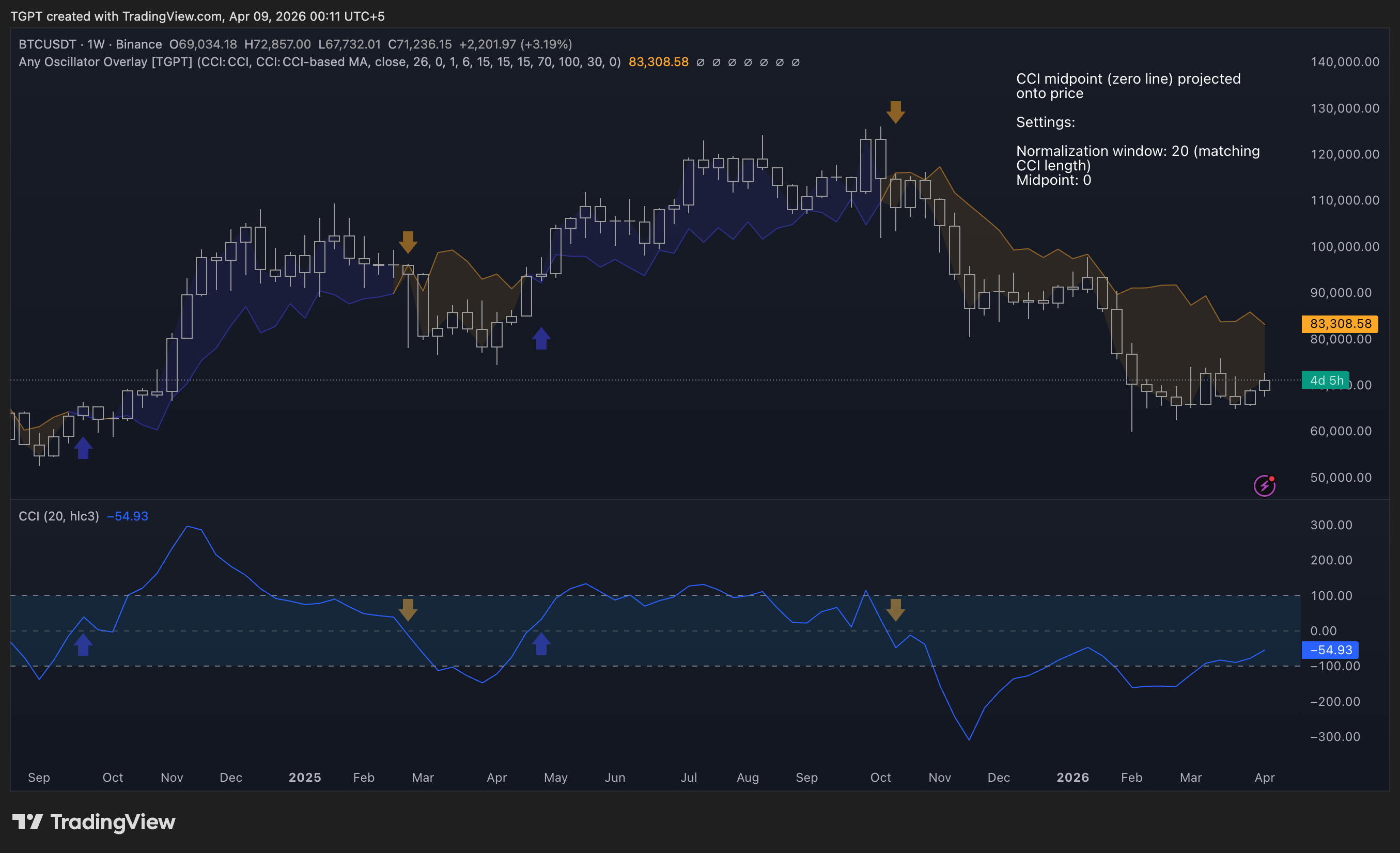Click the TradingView logo at bottom left
1400x853 pixels.
(94, 822)
